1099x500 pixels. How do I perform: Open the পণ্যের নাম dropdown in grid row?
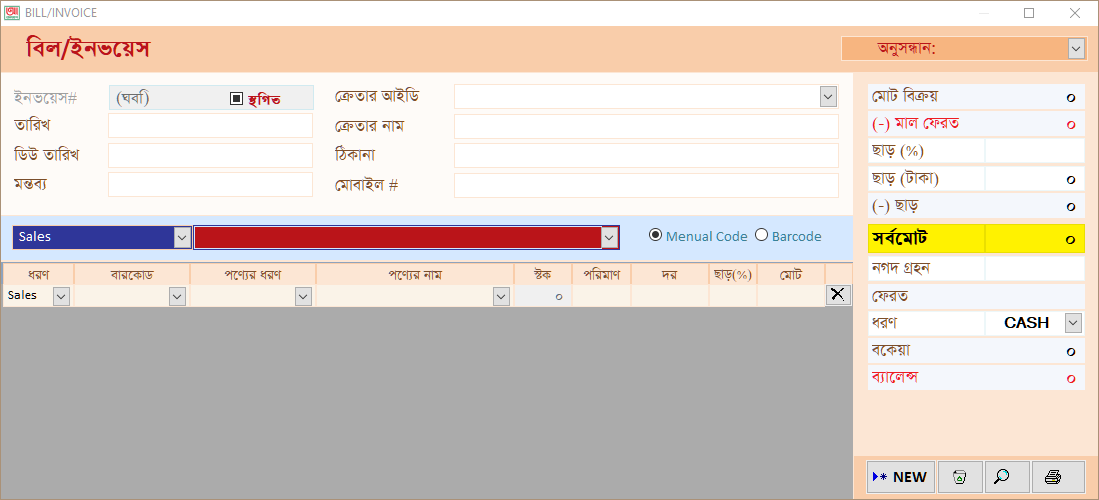click(x=500, y=297)
